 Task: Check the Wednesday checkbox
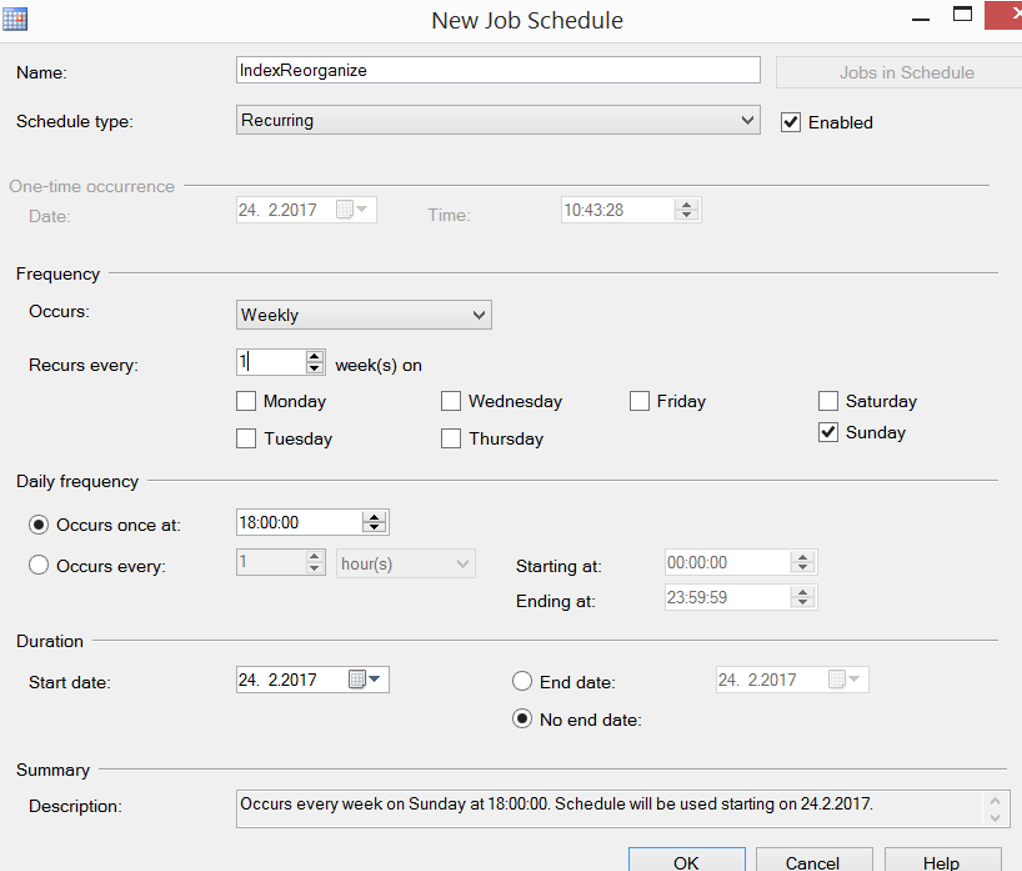(450, 401)
